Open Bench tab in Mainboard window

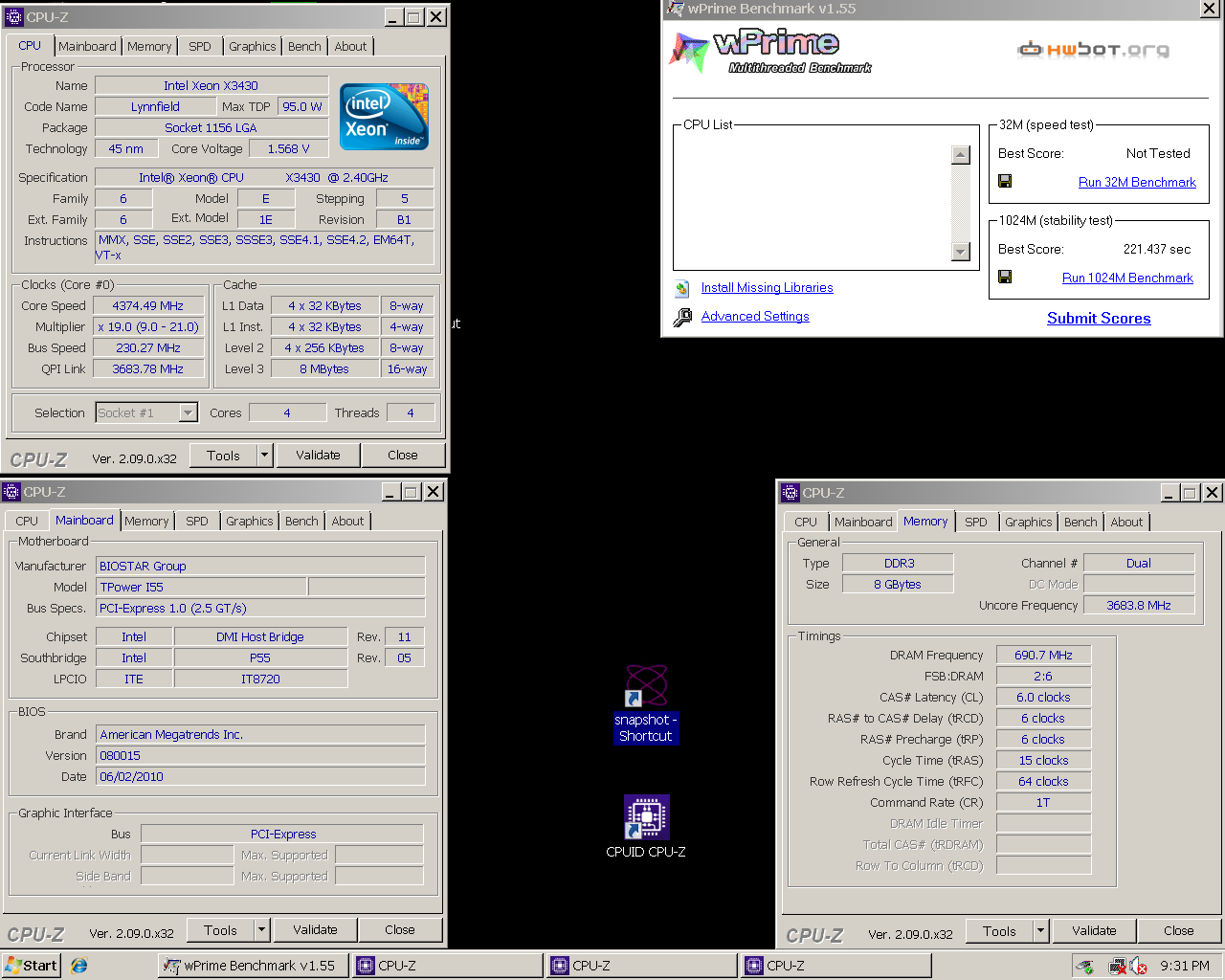click(x=301, y=522)
